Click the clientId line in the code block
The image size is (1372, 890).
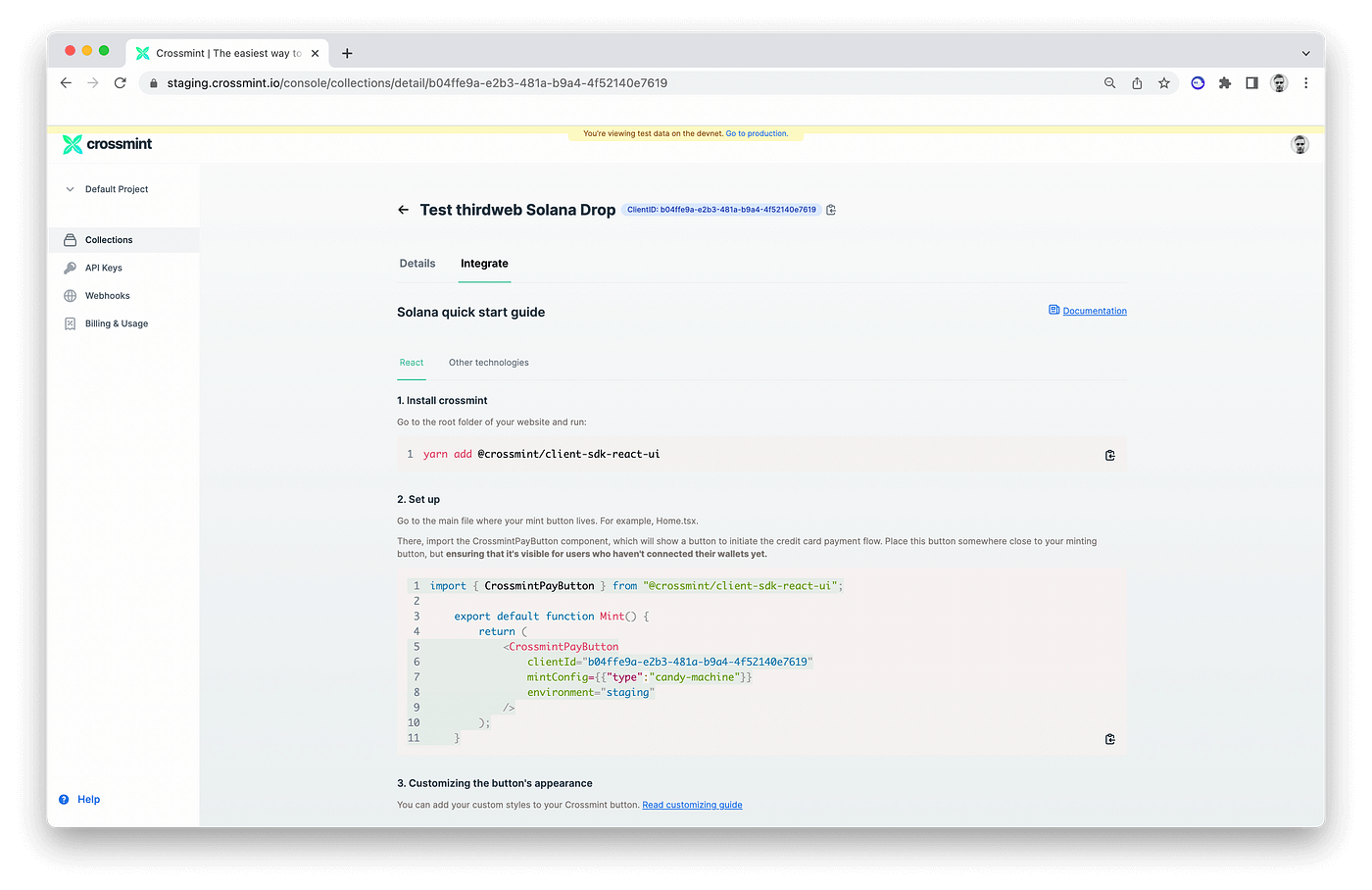[669, 663]
